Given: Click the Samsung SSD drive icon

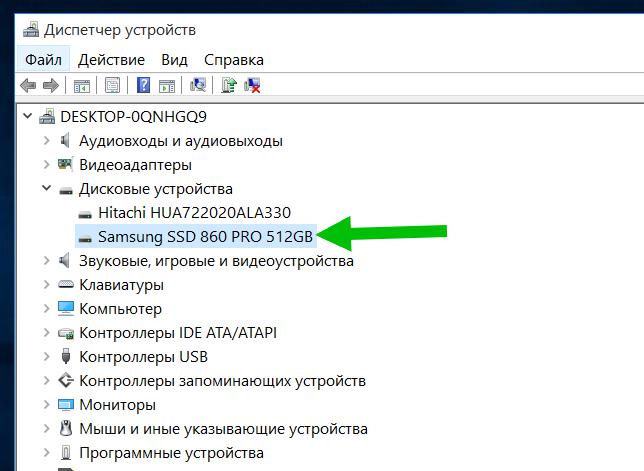Looking at the screenshot, I should (x=85, y=238).
